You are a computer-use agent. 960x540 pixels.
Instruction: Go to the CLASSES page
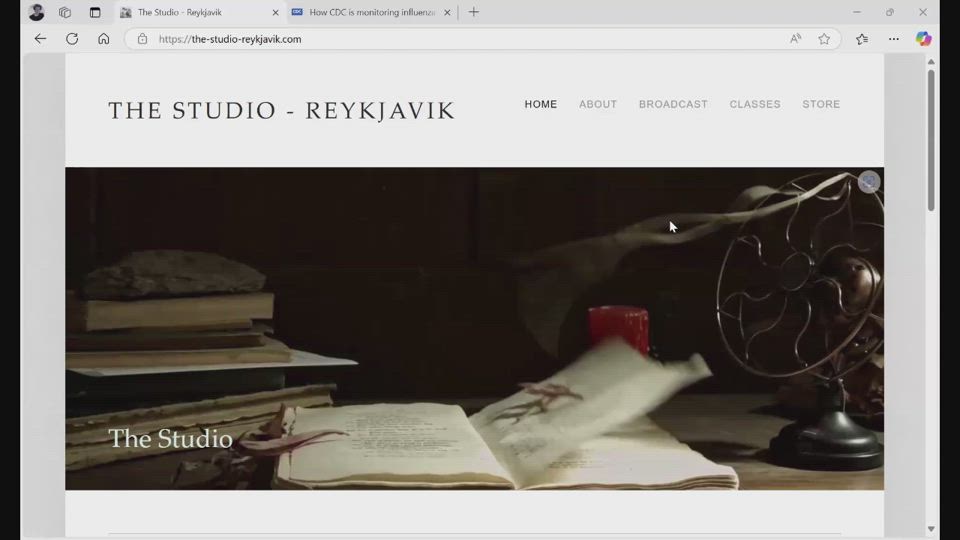pos(755,104)
